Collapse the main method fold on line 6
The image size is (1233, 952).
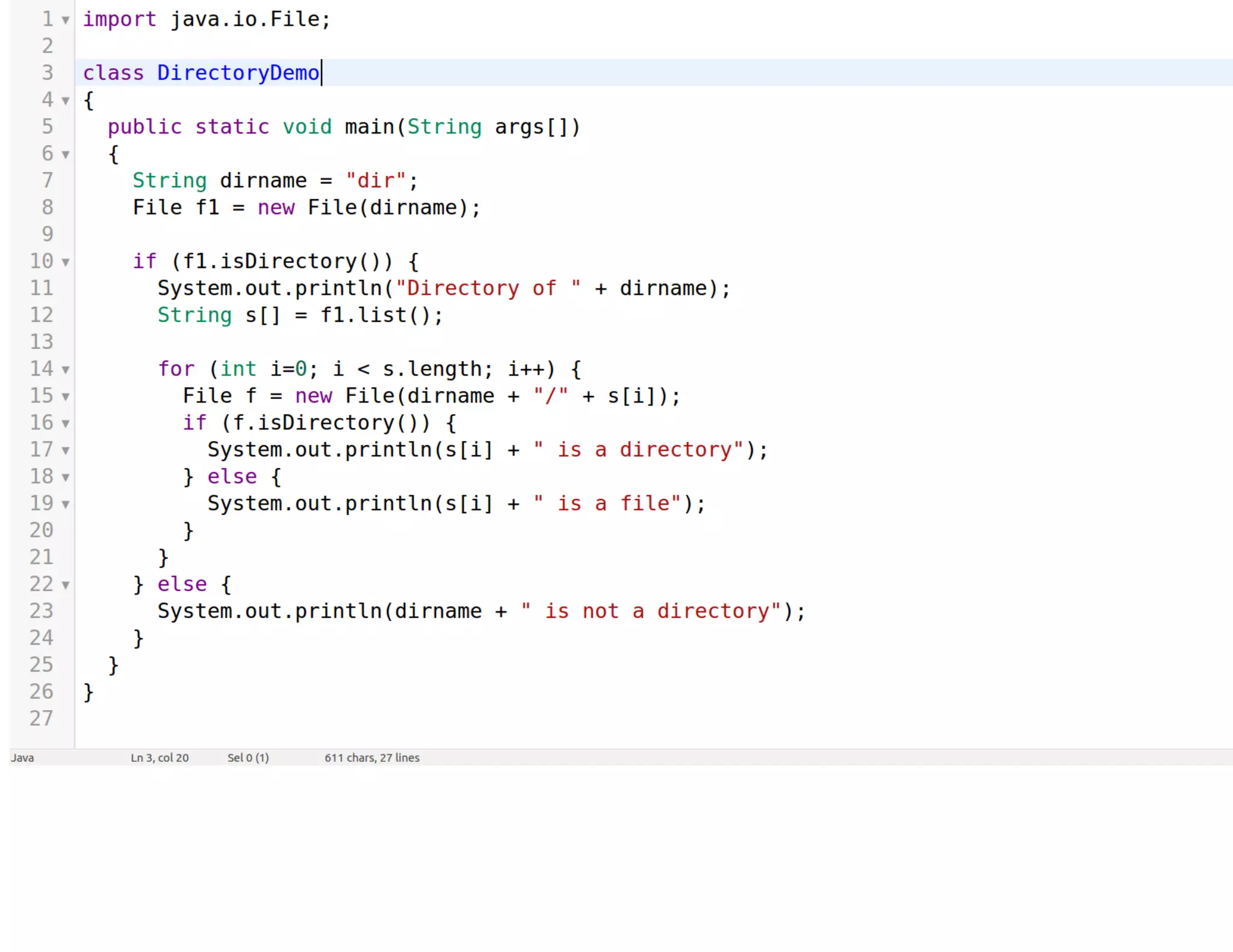(65, 155)
